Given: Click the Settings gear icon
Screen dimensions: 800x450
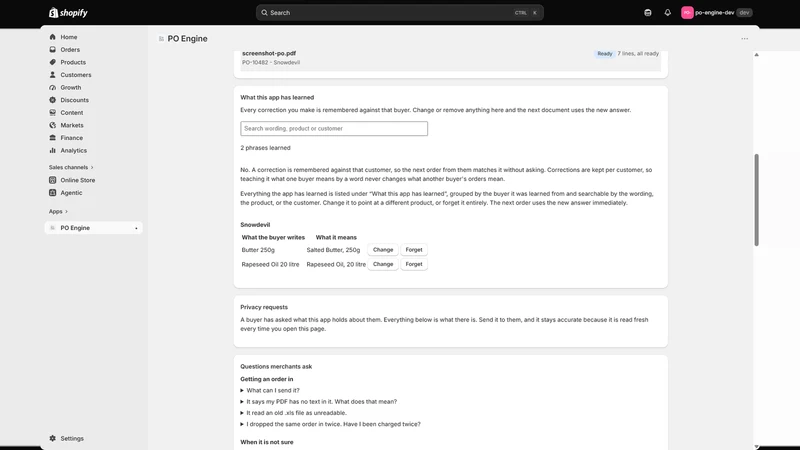Looking at the screenshot, I should [x=53, y=438].
